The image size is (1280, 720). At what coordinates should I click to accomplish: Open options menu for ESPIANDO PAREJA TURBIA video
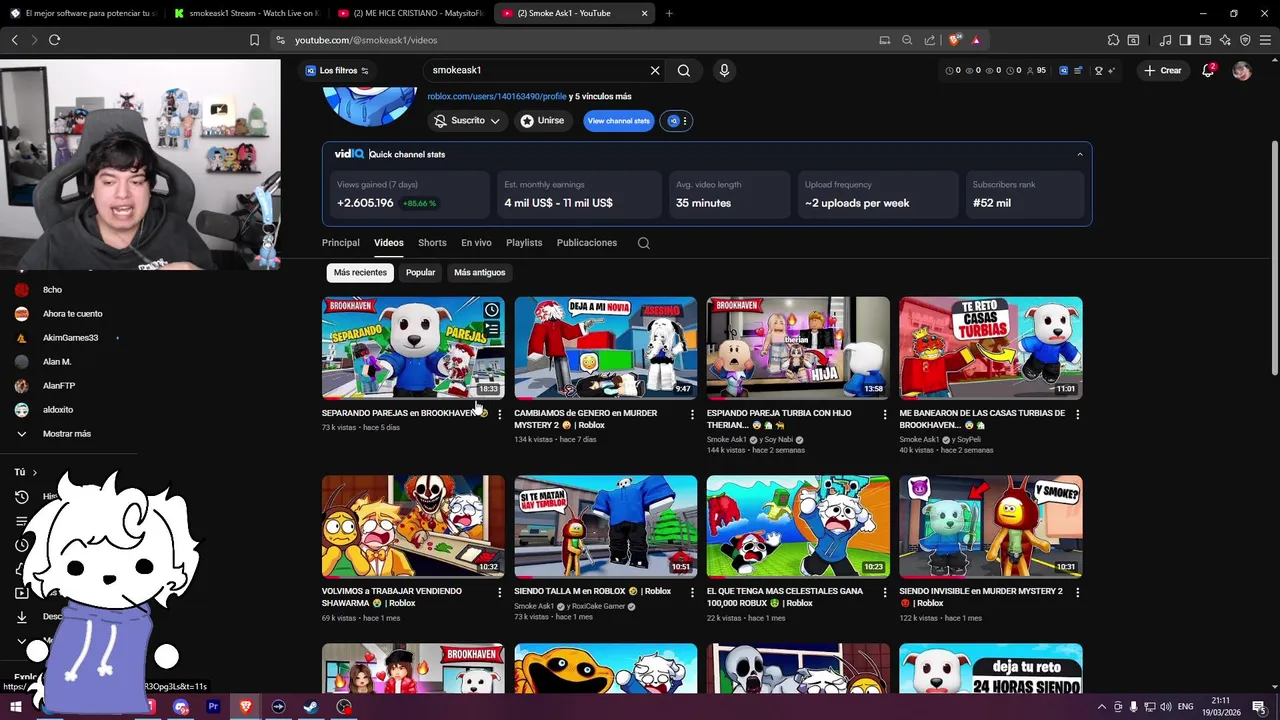point(885,414)
